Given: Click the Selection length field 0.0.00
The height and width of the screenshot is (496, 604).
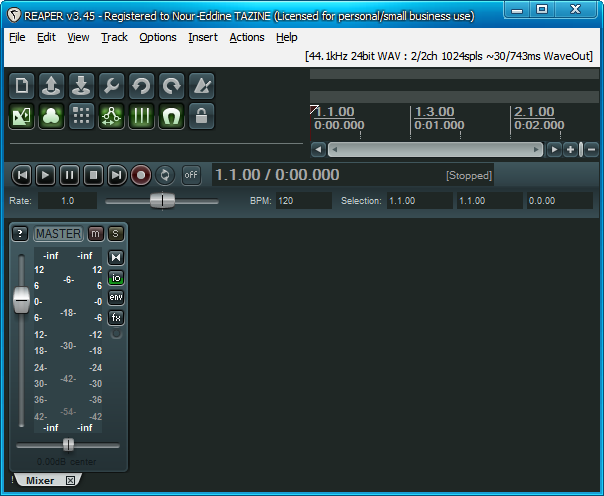Looking at the screenshot, I should coord(560,201).
